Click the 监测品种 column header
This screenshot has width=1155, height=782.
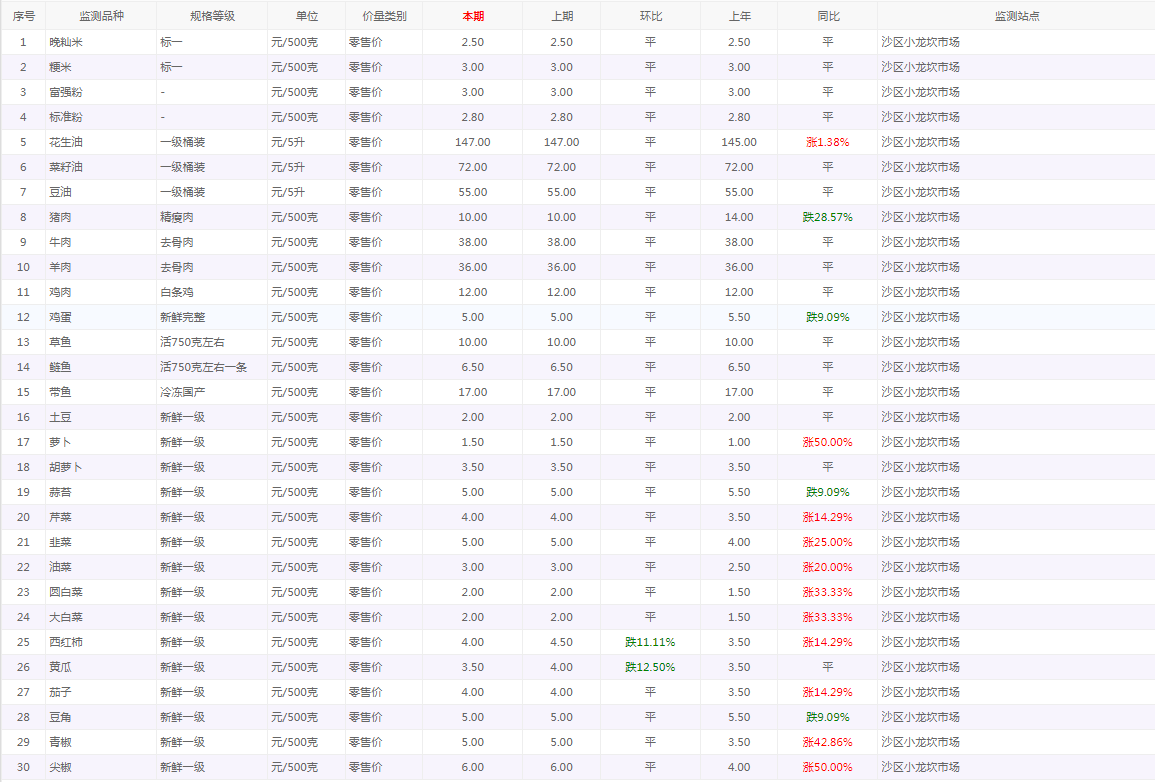point(101,16)
